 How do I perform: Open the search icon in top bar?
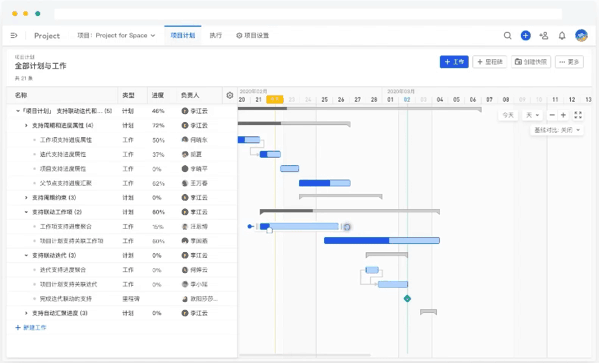pyautogui.click(x=507, y=36)
